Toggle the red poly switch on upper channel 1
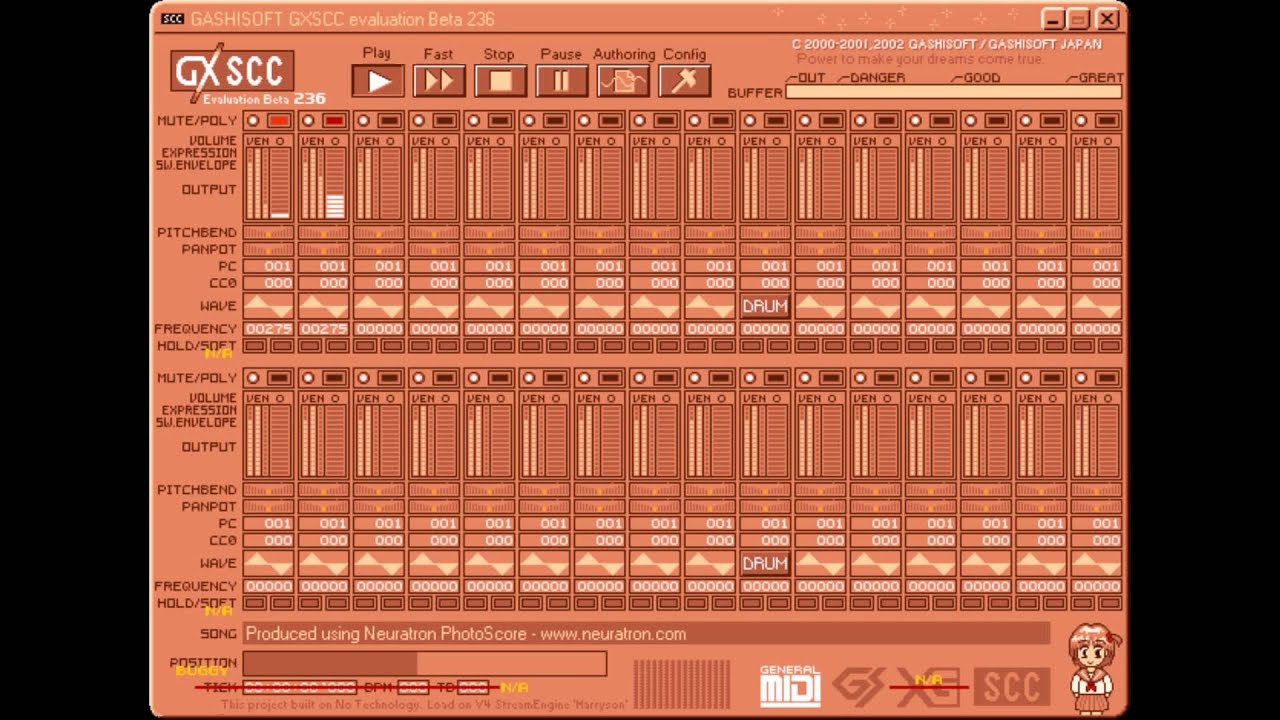Screen dimensions: 1280x720 (279, 121)
